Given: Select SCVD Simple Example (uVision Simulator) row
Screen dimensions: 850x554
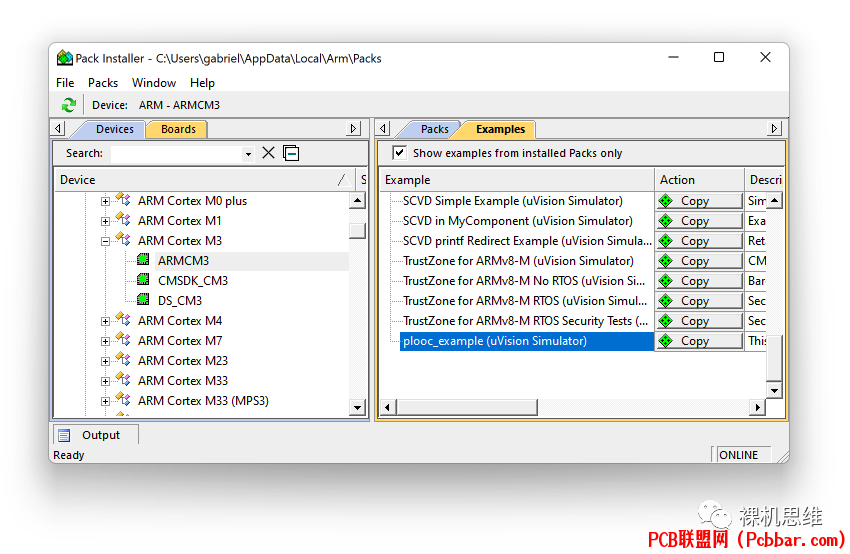Looking at the screenshot, I should tap(513, 201).
